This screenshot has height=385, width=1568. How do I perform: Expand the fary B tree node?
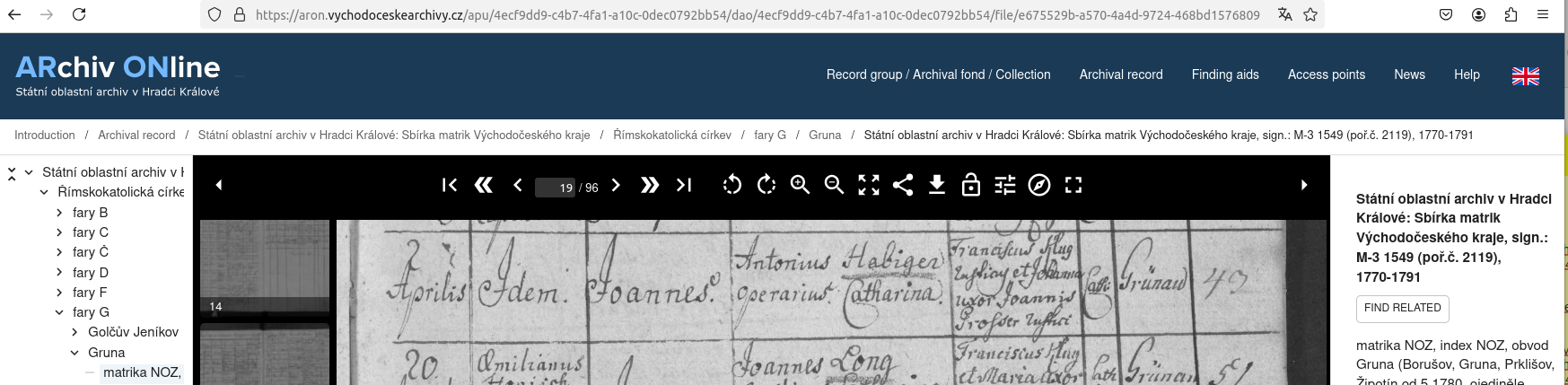click(59, 213)
